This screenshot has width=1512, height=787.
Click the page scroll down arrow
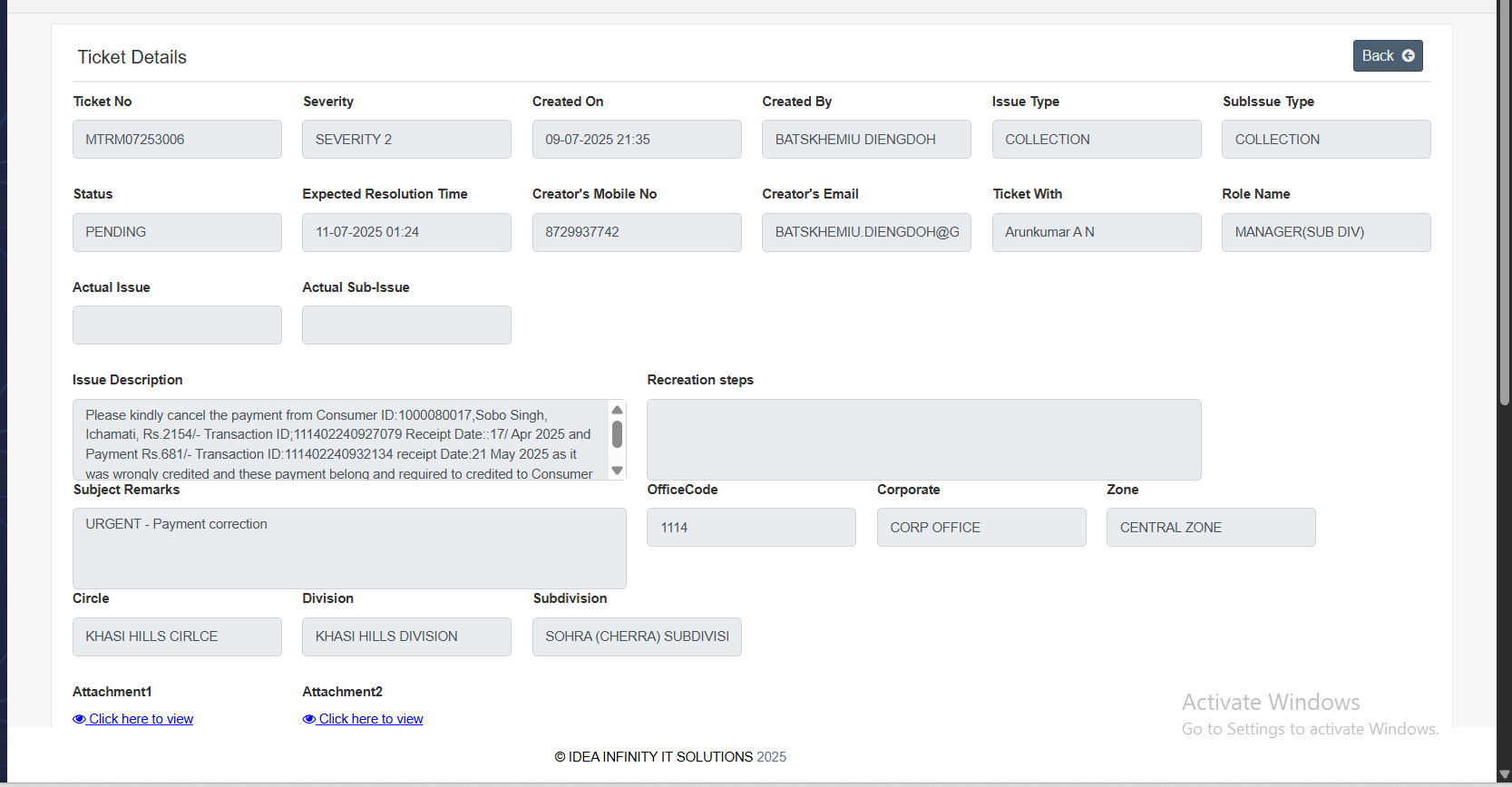(x=1505, y=774)
